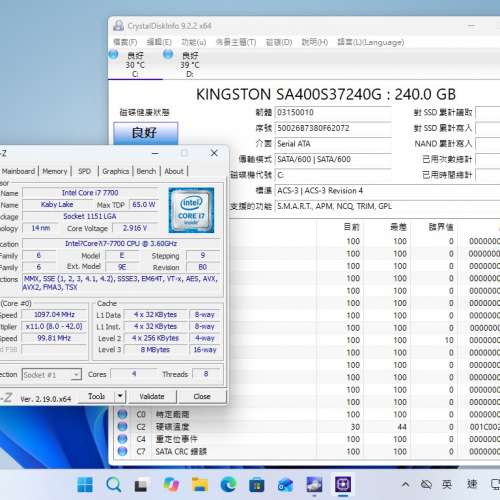The height and width of the screenshot is (500, 500).
Task: Switch to the SPD tab in CPU-Z
Action: point(84,171)
